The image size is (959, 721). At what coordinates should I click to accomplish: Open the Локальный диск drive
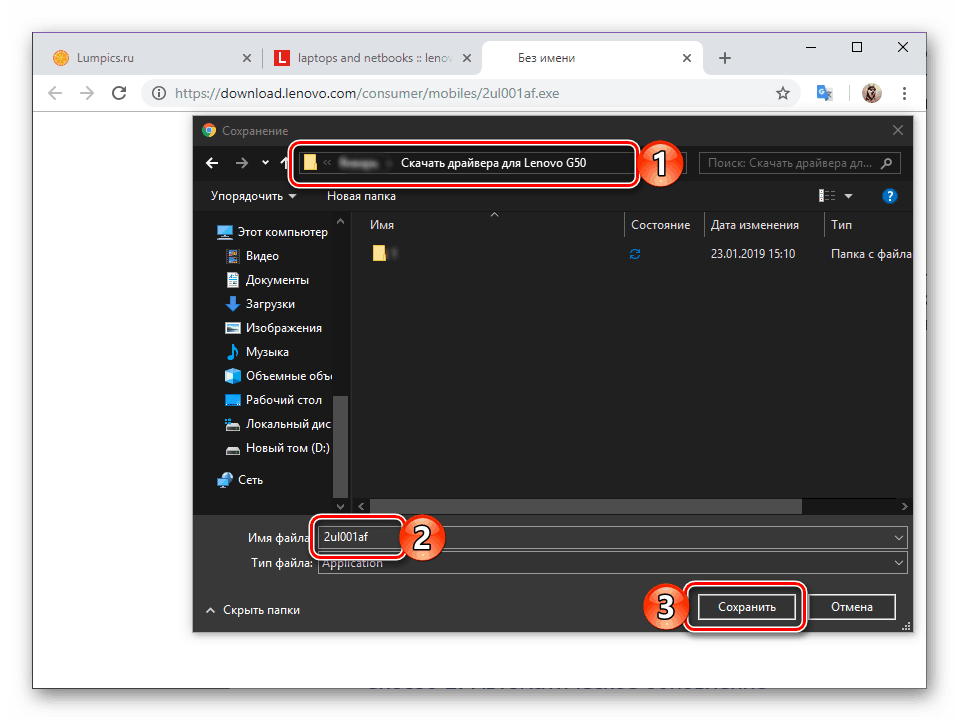coord(278,424)
